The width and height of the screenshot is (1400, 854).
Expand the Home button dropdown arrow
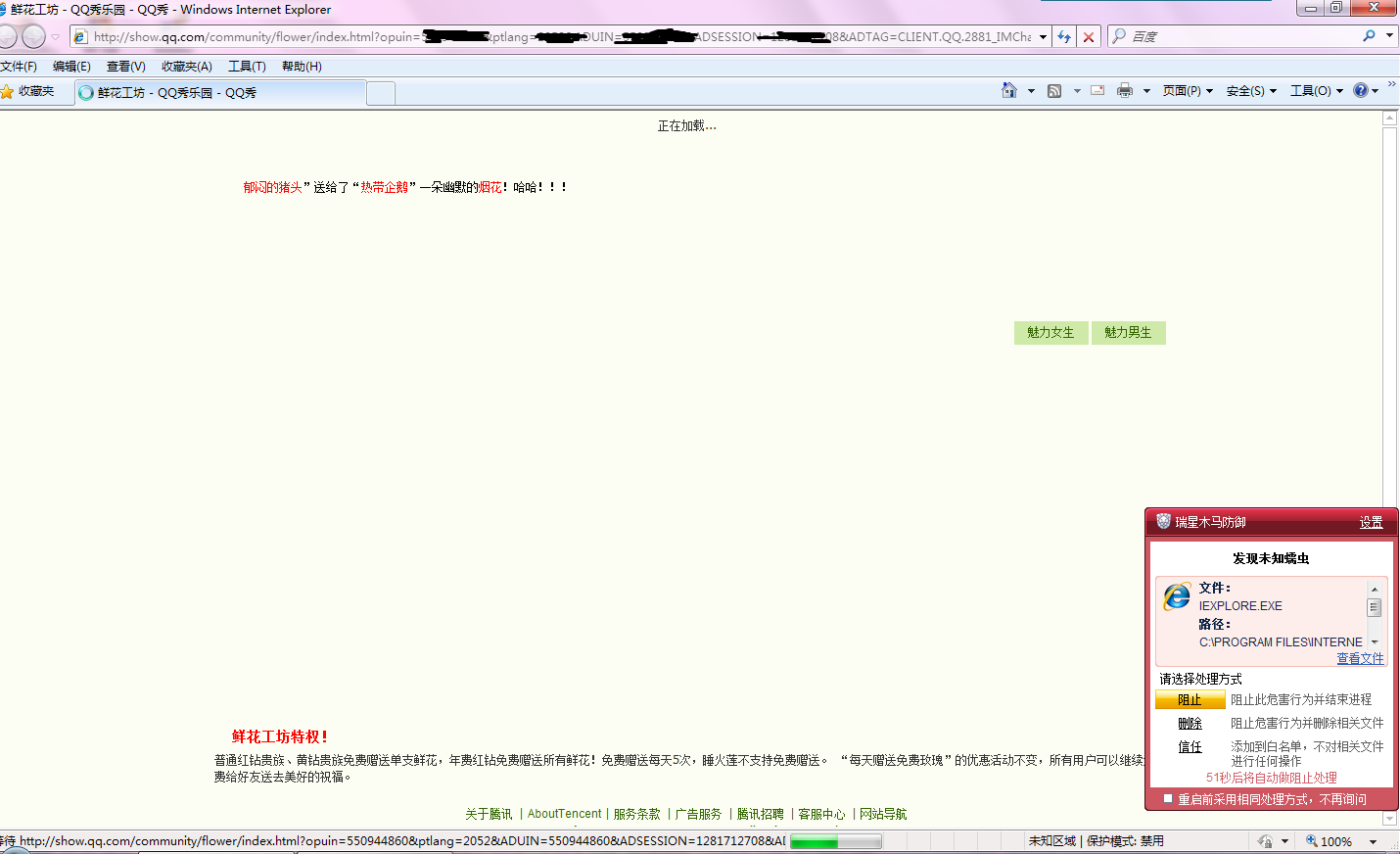click(x=1031, y=91)
